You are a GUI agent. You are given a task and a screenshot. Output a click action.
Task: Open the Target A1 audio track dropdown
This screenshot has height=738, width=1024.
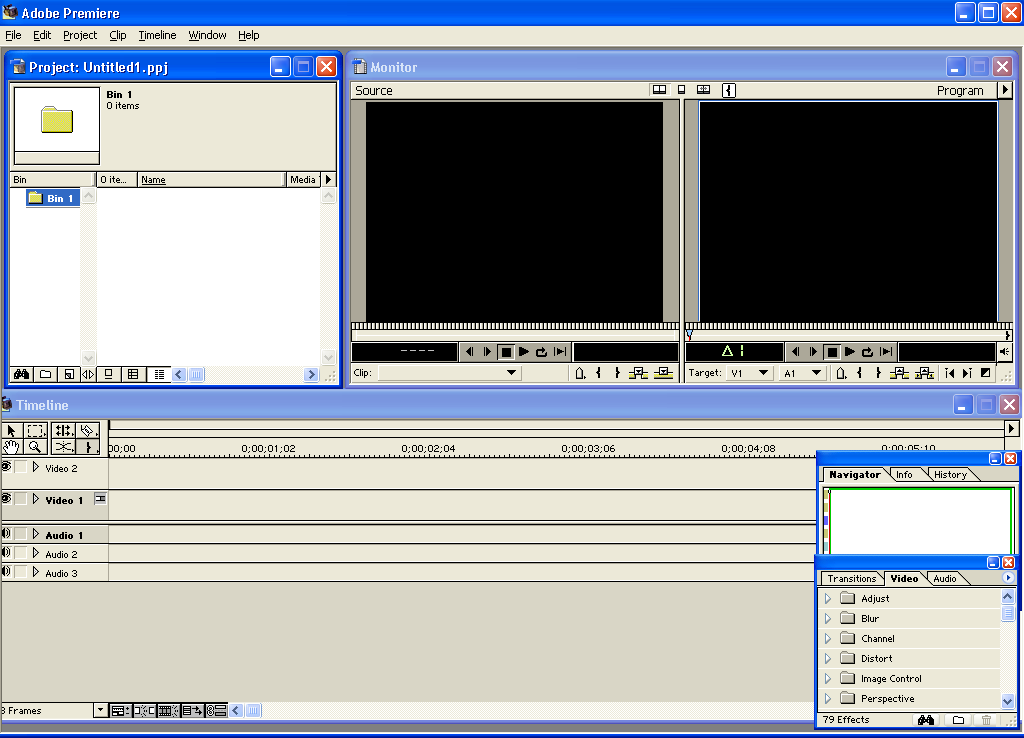802,373
